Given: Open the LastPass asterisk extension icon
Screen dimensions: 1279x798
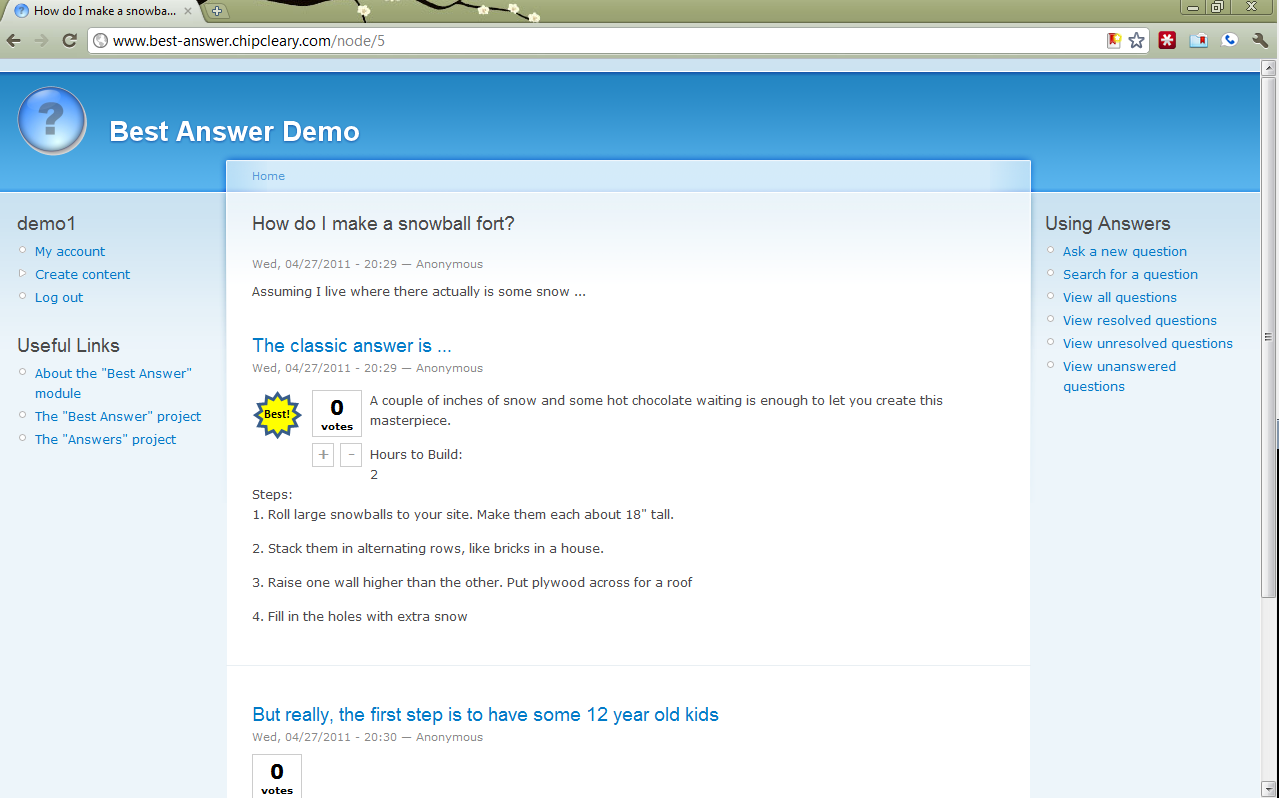Looking at the screenshot, I should tap(1166, 40).
